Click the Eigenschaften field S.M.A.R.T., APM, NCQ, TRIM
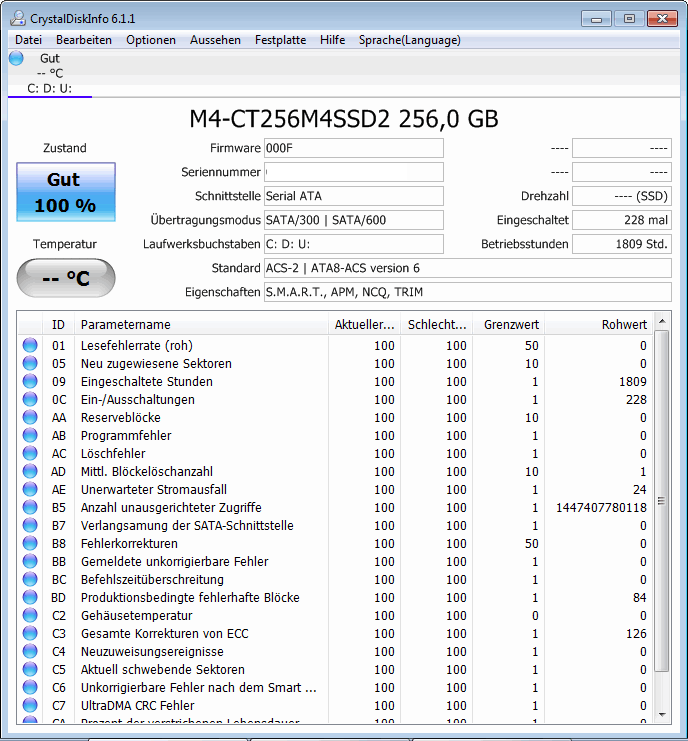Screen dimensions: 688x741 [x=467, y=292]
